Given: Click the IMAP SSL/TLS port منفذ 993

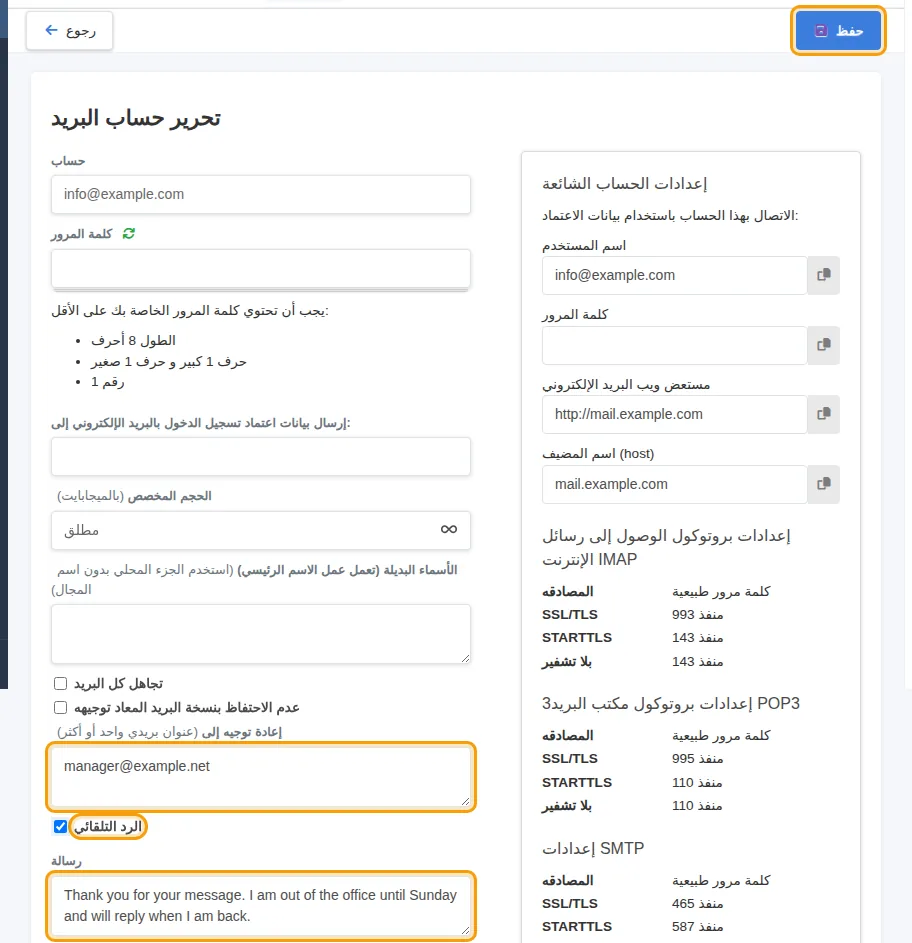Looking at the screenshot, I should click(698, 615).
